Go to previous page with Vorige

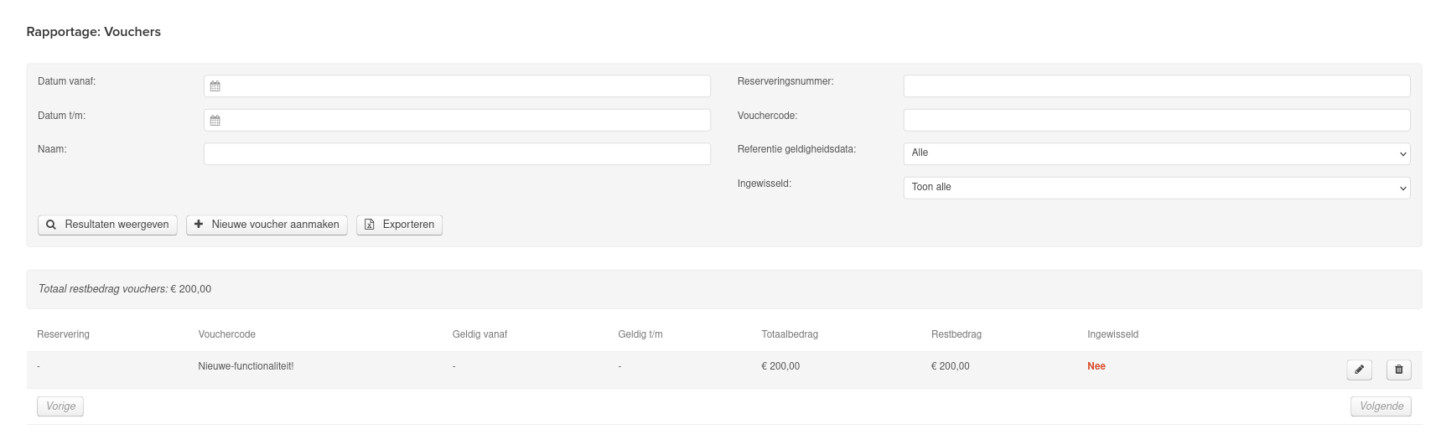point(60,406)
